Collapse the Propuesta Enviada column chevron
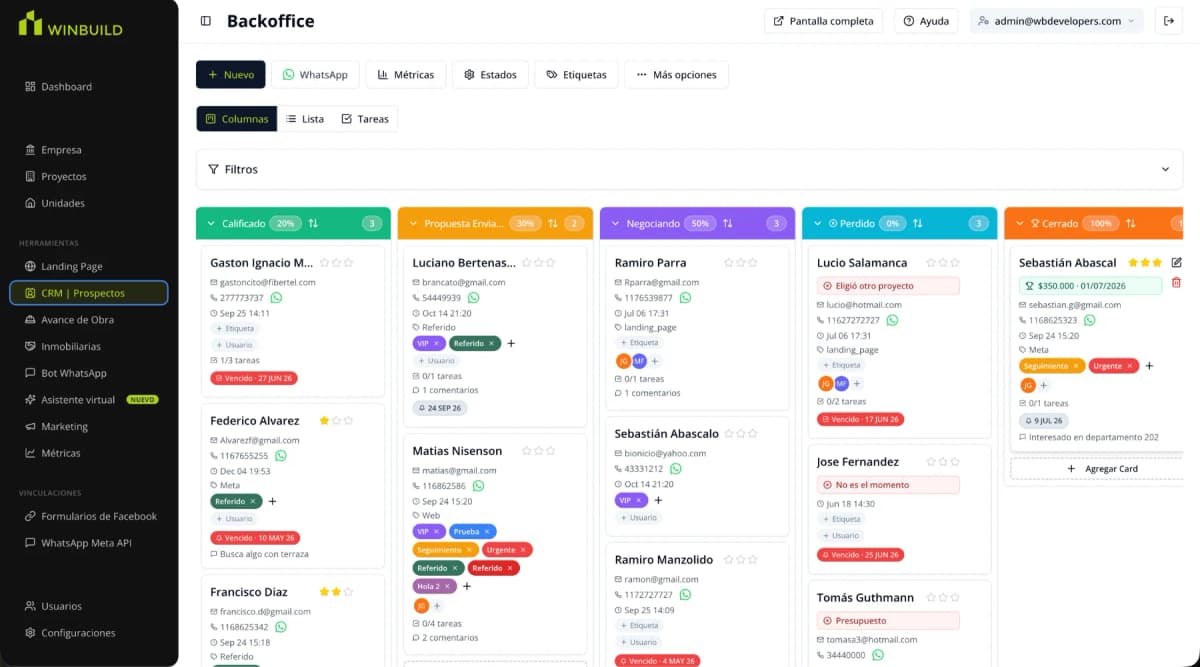1200x667 pixels. [413, 223]
